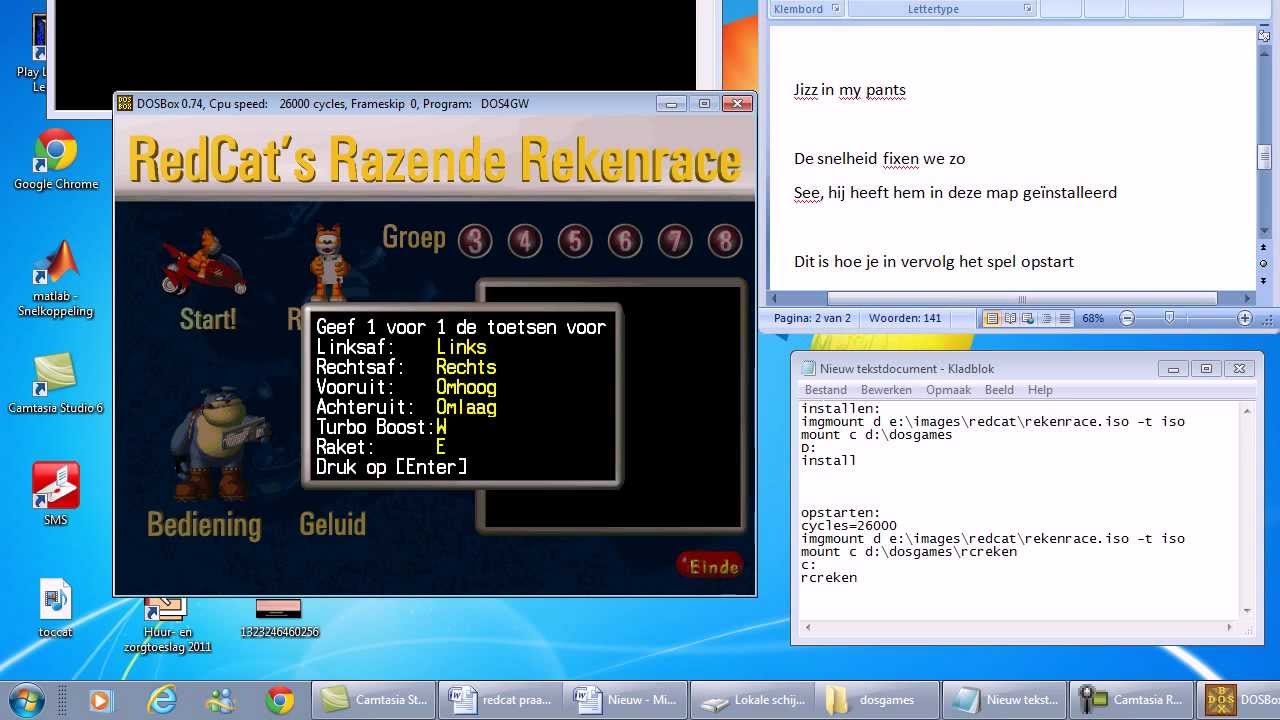
Task: Click Word vertical scrollbar down arrow
Action: 1264,231
